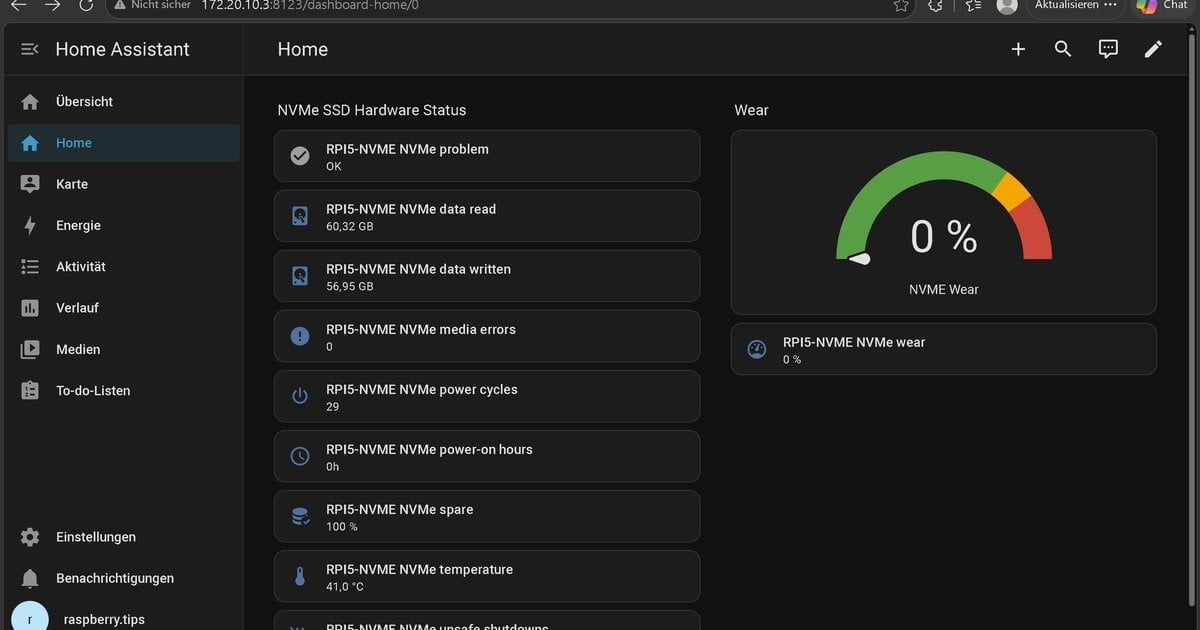The image size is (1200, 630).
Task: Collapse the sidebar with the menu icon
Action: [x=30, y=49]
